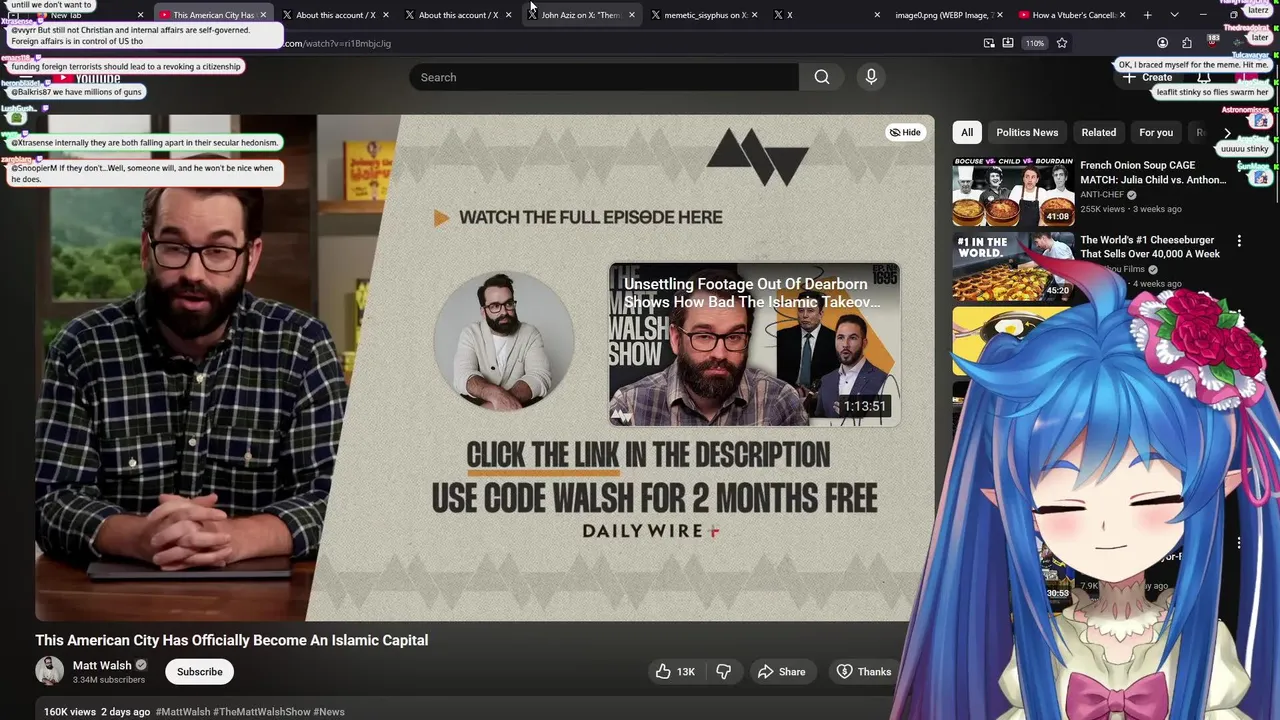Click 'The World's #1 Cheeseburger' video title
The width and height of the screenshot is (1280, 720).
tap(1150, 247)
